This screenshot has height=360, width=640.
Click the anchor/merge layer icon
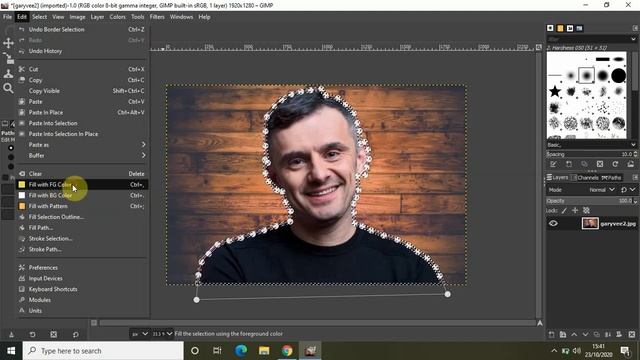tap(608, 335)
